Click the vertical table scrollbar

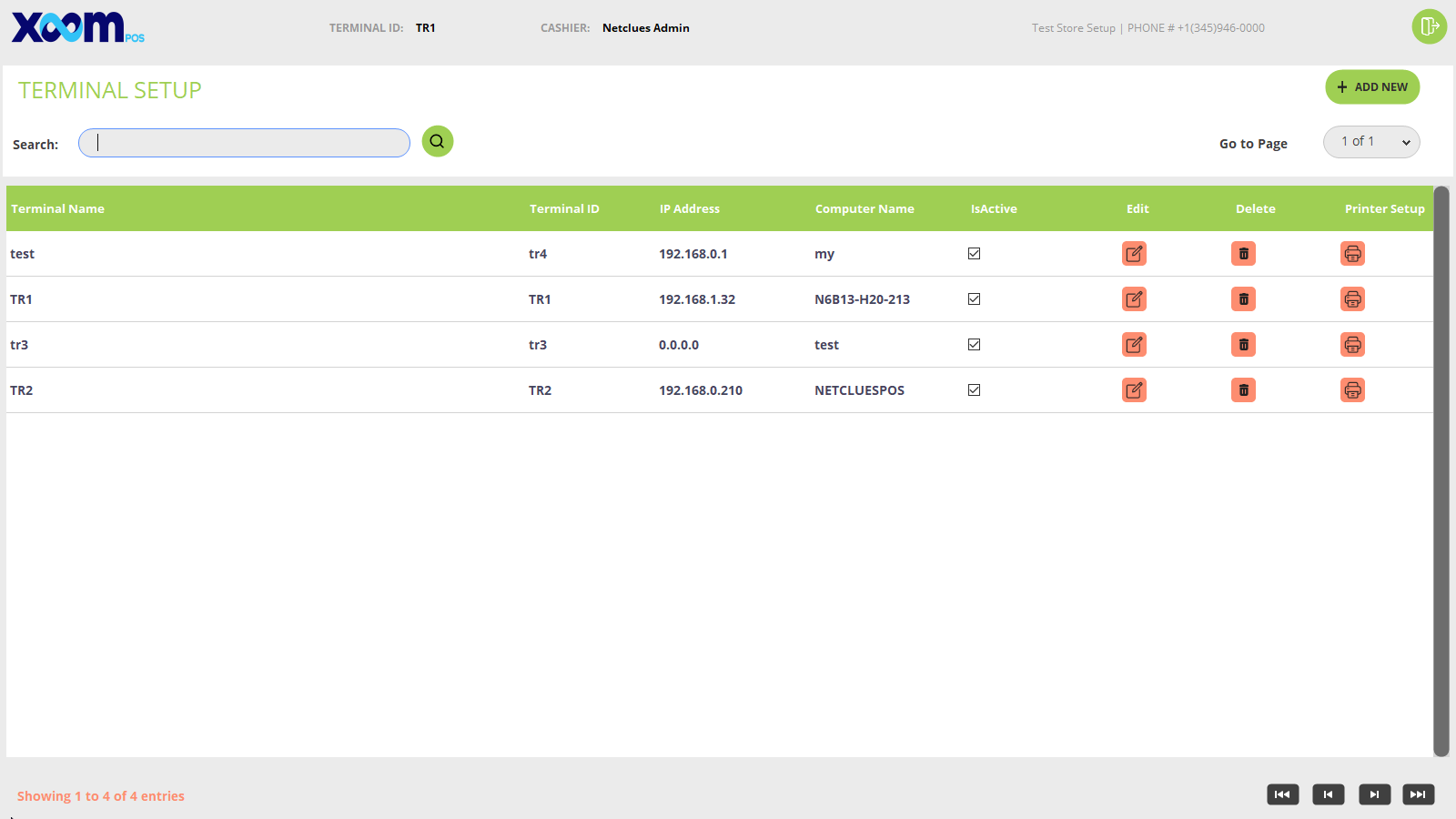(x=1441, y=470)
